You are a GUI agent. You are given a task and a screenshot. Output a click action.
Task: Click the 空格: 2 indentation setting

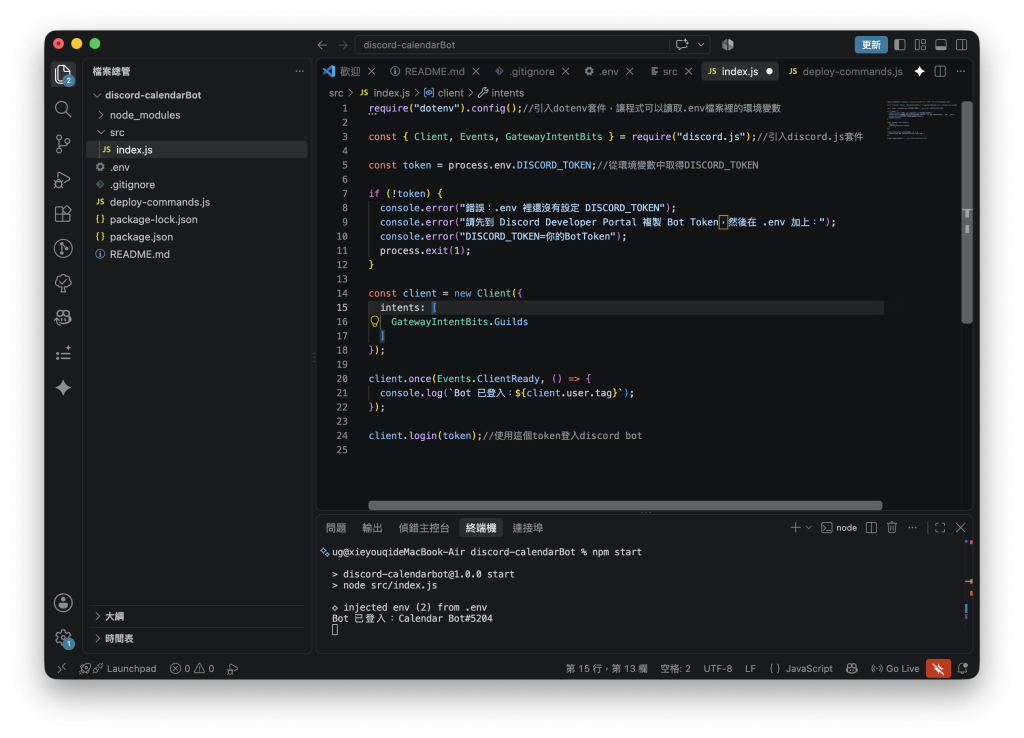point(675,668)
